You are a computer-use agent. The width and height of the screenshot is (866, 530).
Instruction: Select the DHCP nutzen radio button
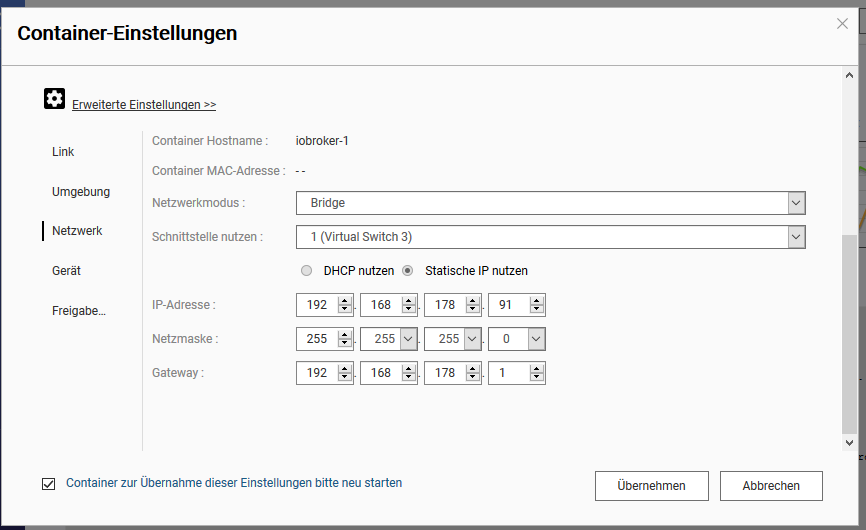pyautogui.click(x=307, y=271)
